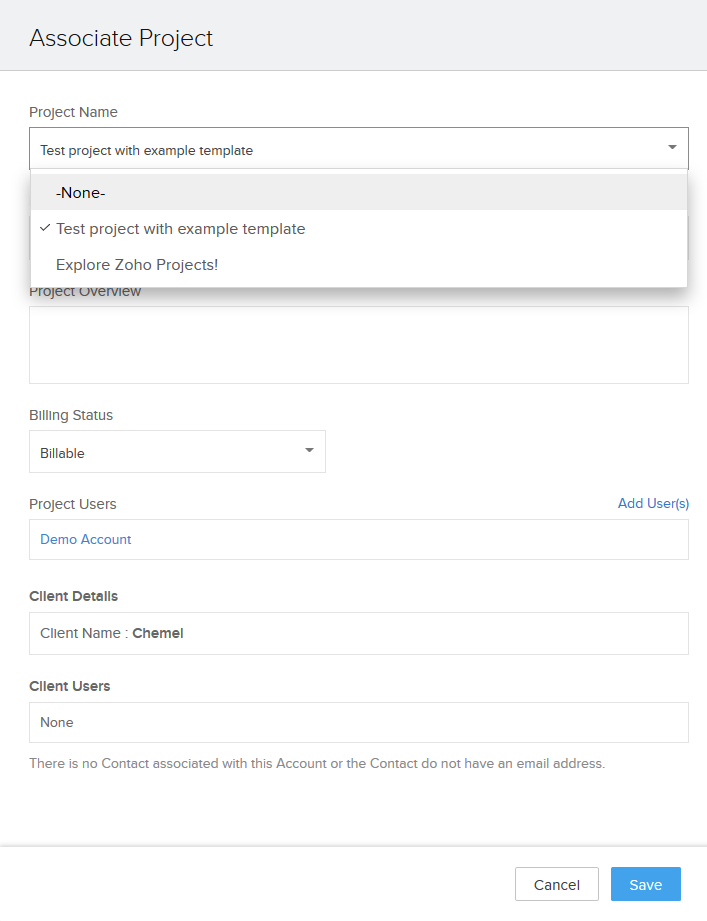Viewport: 707px width, 921px height.
Task: Click the Project Name combo box text
Action: [147, 151]
